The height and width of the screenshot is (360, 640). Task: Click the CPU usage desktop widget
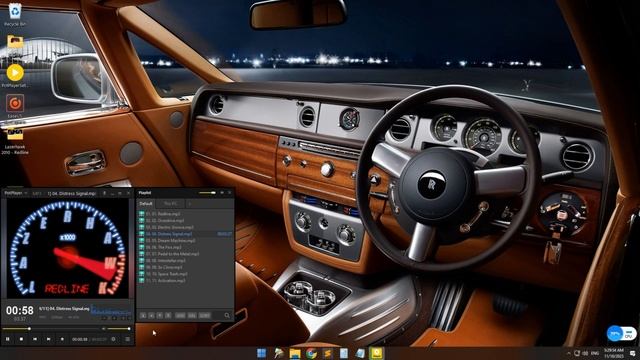pyautogui.click(x=621, y=333)
